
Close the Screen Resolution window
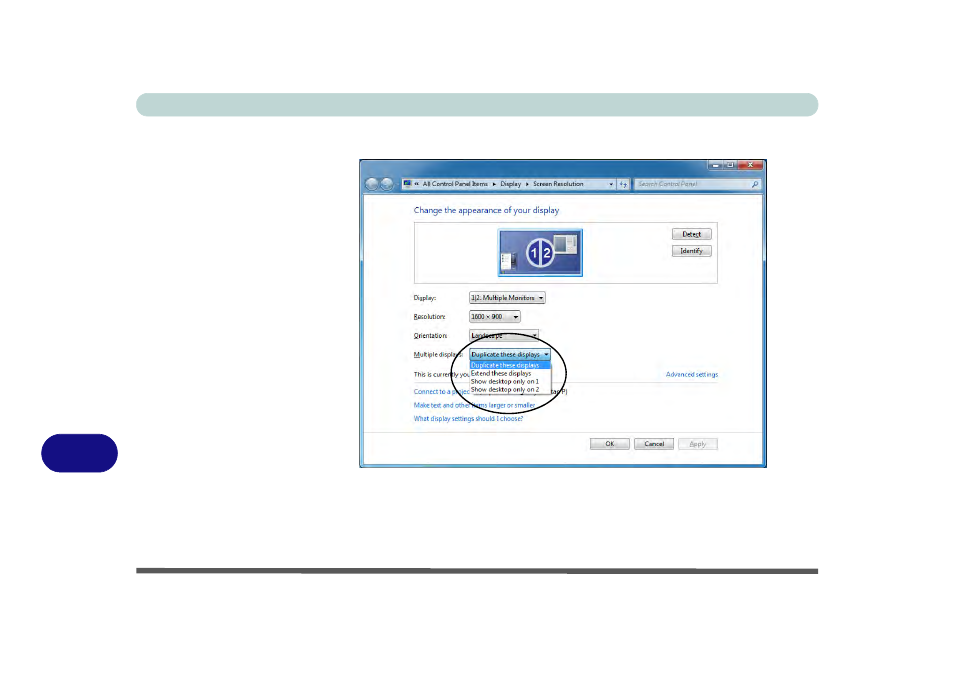750,165
